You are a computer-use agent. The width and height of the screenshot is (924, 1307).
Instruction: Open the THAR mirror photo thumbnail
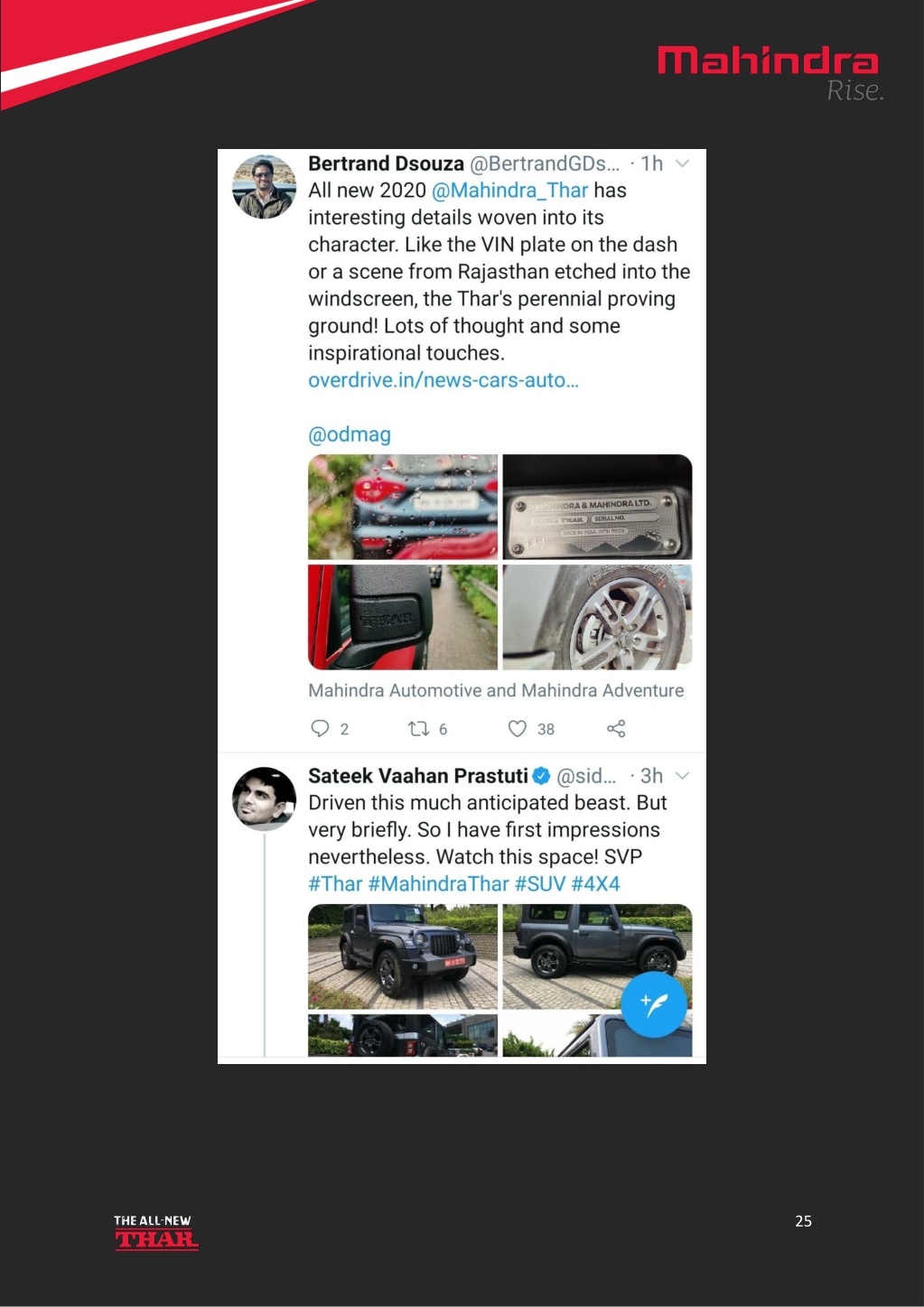[403, 617]
